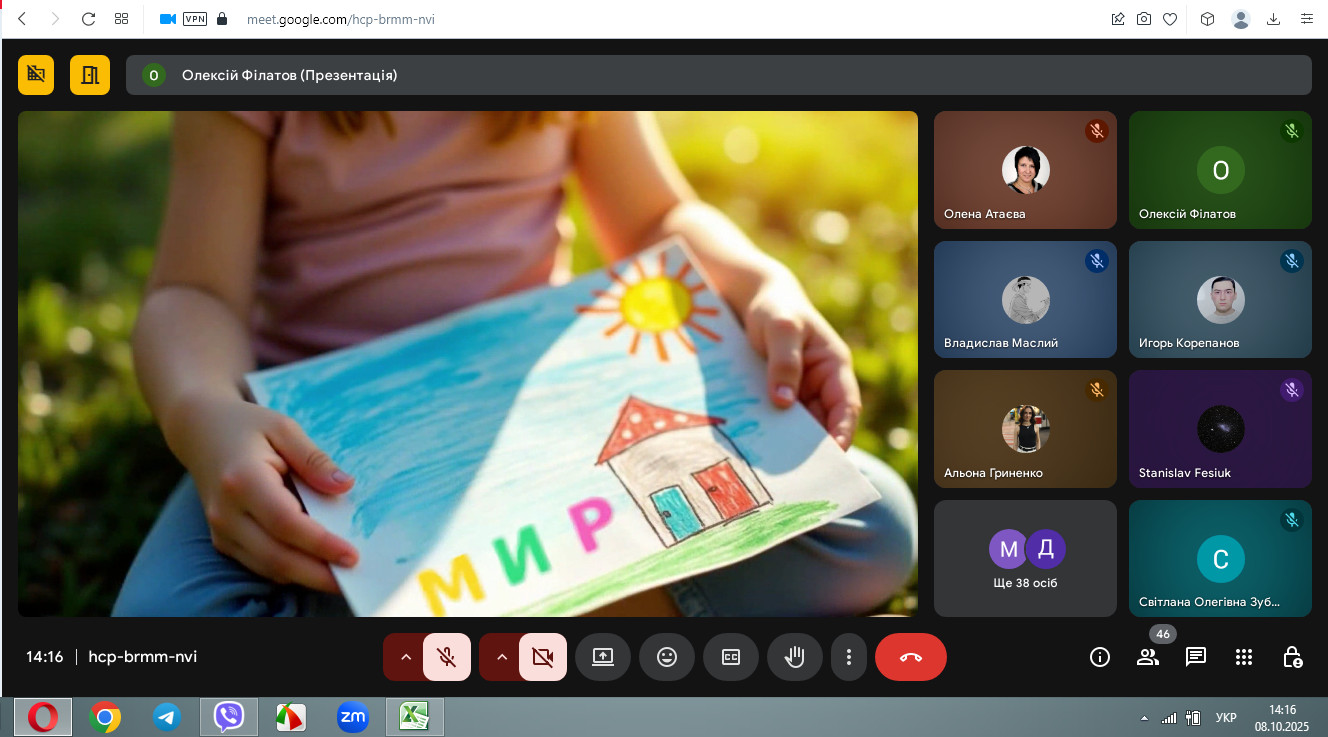Open the "Ще 38 осіб" participants tile

point(1025,558)
